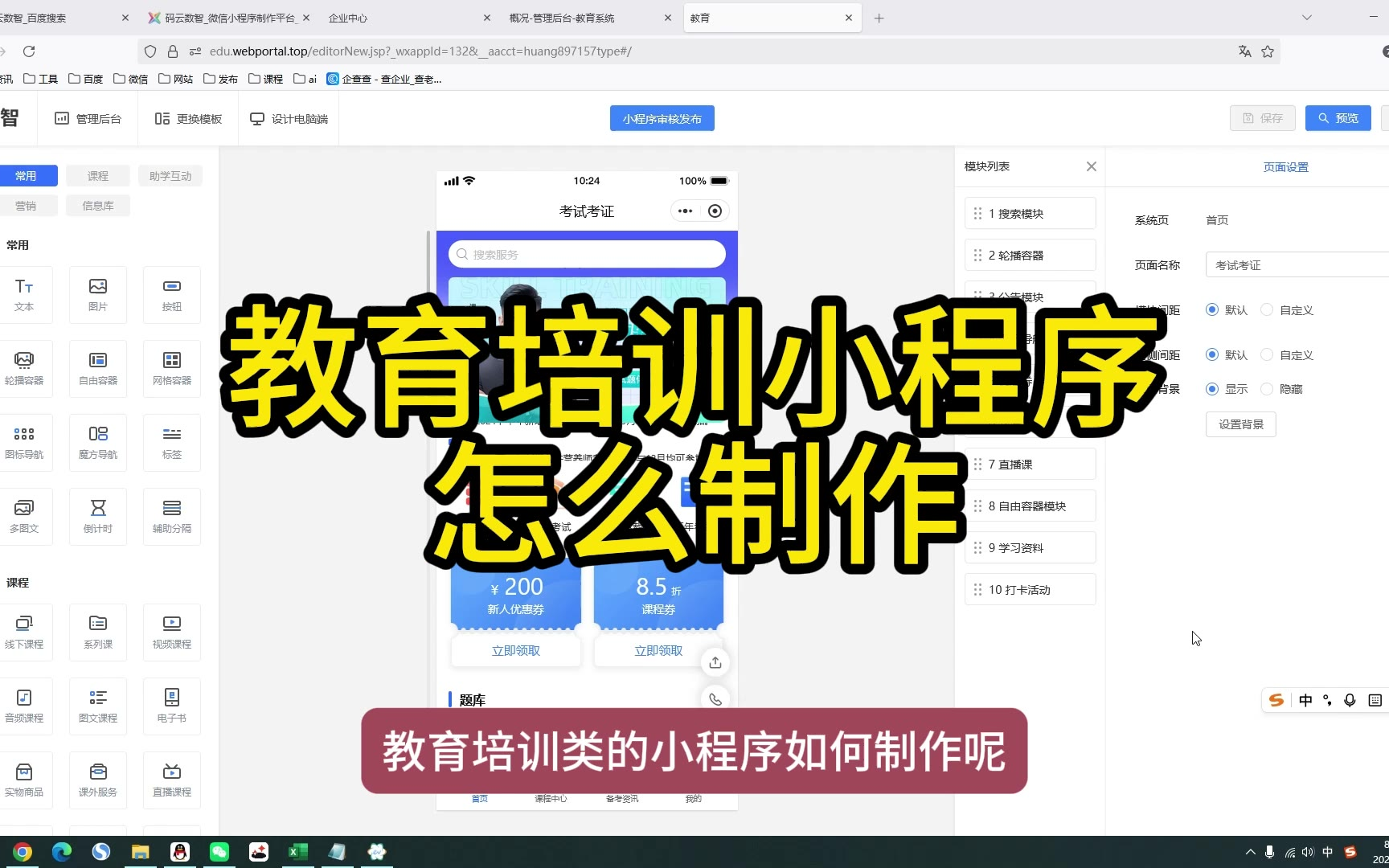This screenshot has width=1389, height=868.
Task: Switch to the 企业中心 browser tab
Action: click(410, 18)
